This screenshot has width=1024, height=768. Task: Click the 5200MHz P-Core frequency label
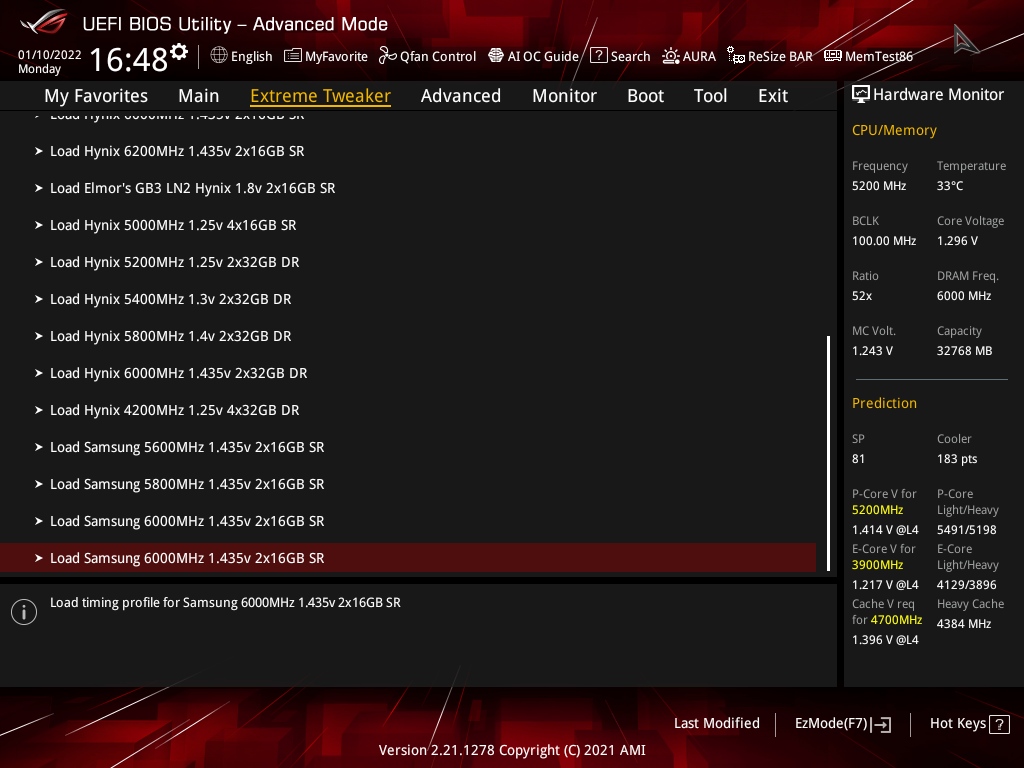(x=877, y=510)
